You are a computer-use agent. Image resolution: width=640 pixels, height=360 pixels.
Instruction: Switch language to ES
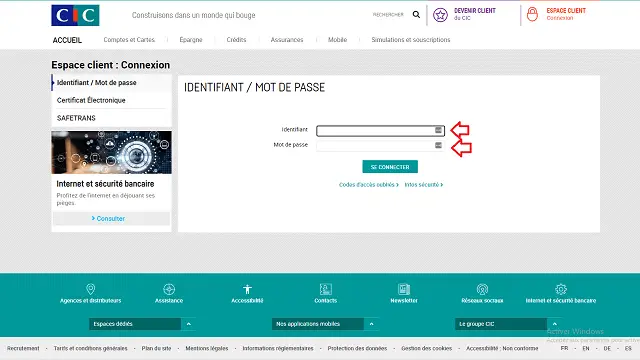tap(628, 348)
